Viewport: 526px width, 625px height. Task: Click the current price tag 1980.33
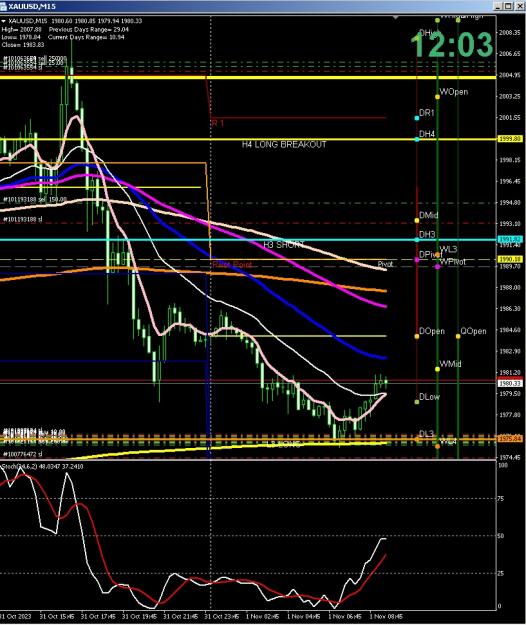coord(510,383)
